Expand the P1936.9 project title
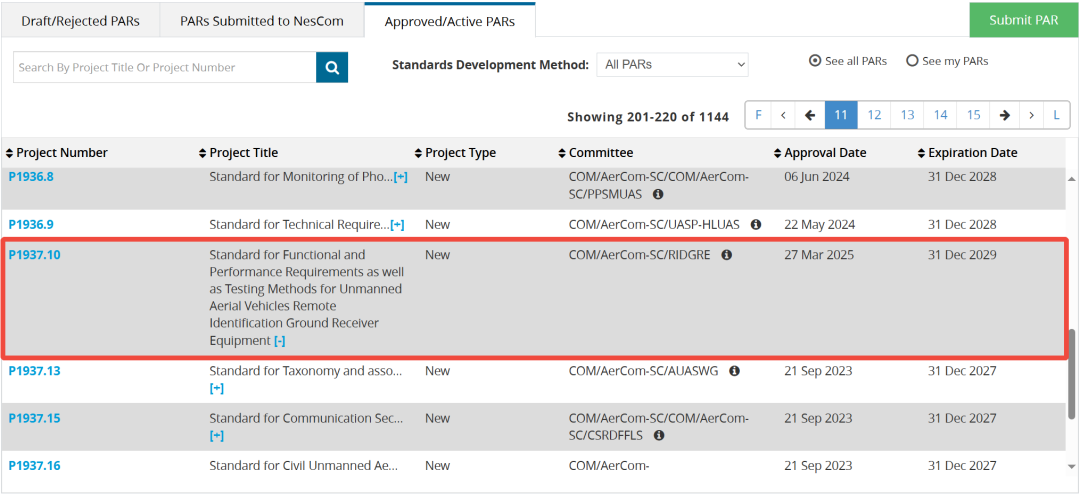Screen dimensions: 1080x495 tap(397, 225)
